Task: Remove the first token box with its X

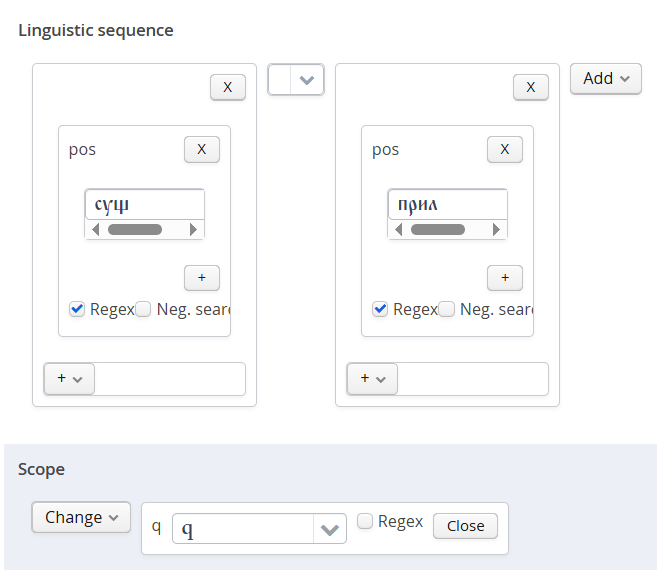Action: [x=227, y=87]
